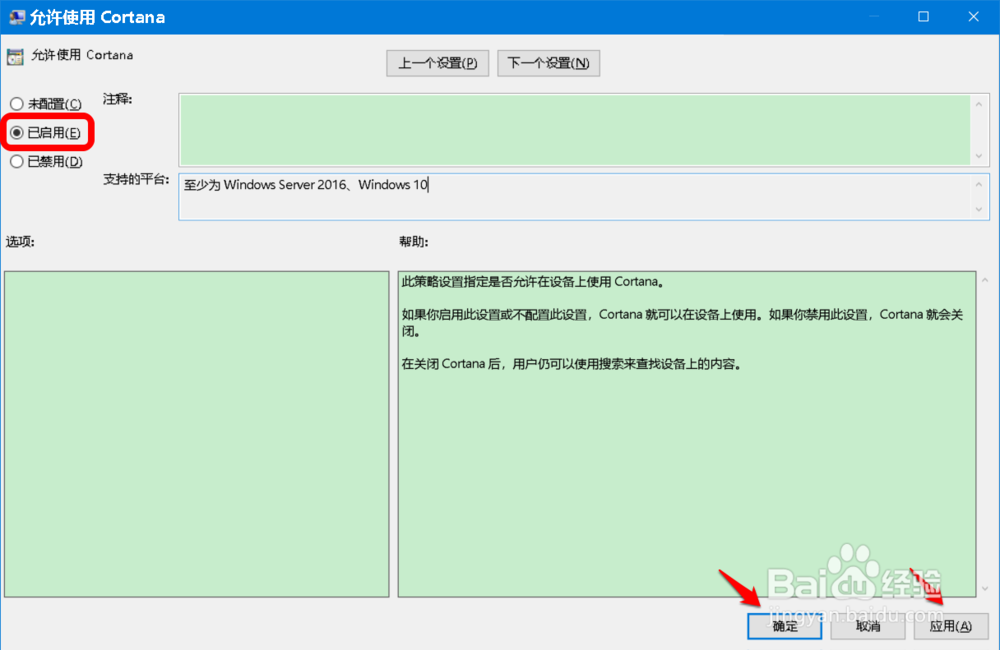Click the policy icon beside 允许使用 Cortana

15,57
